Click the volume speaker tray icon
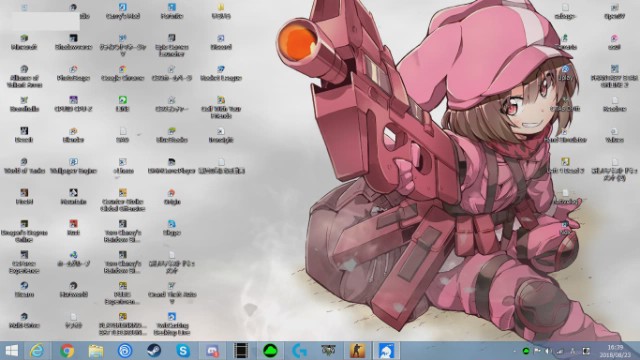640x360 pixels. click(548, 351)
